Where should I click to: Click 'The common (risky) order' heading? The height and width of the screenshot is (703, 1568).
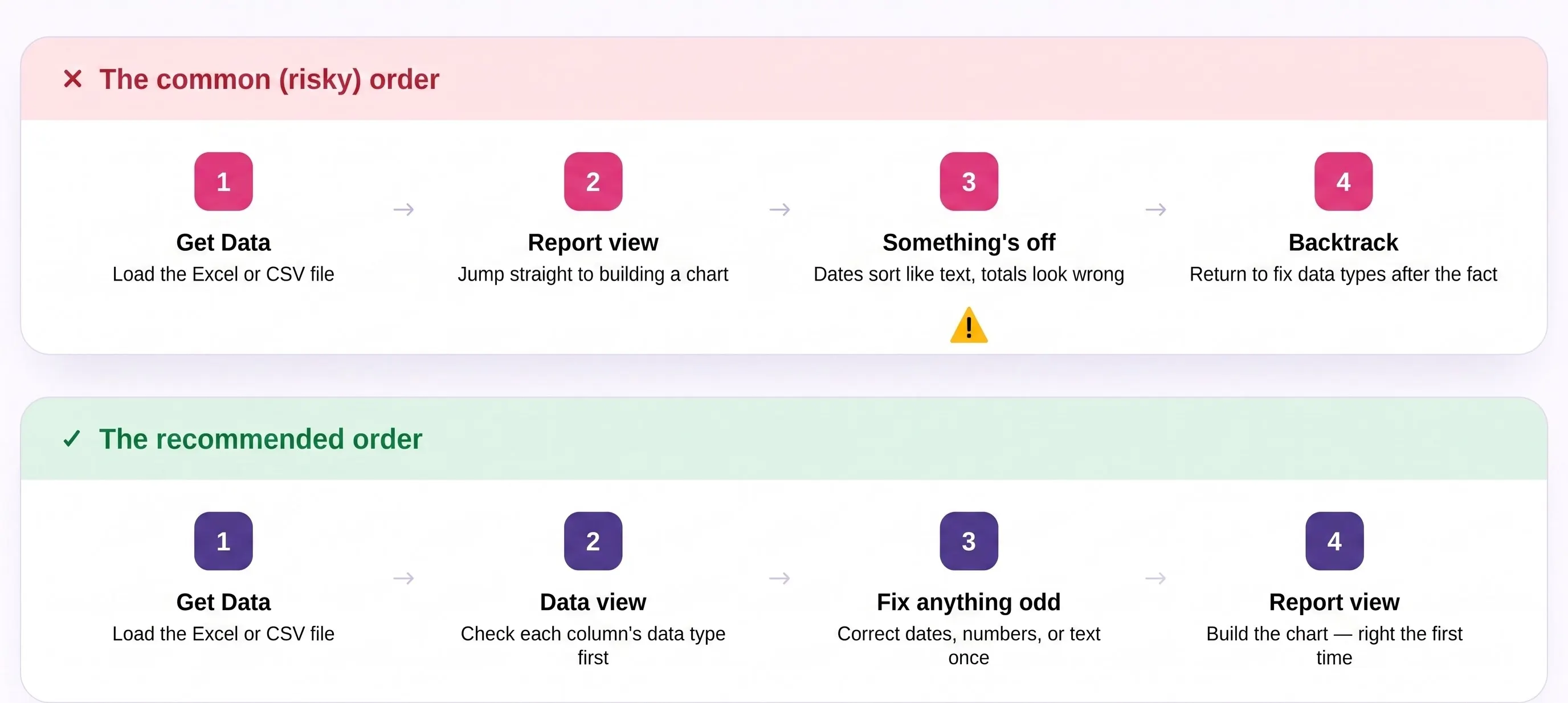click(269, 80)
